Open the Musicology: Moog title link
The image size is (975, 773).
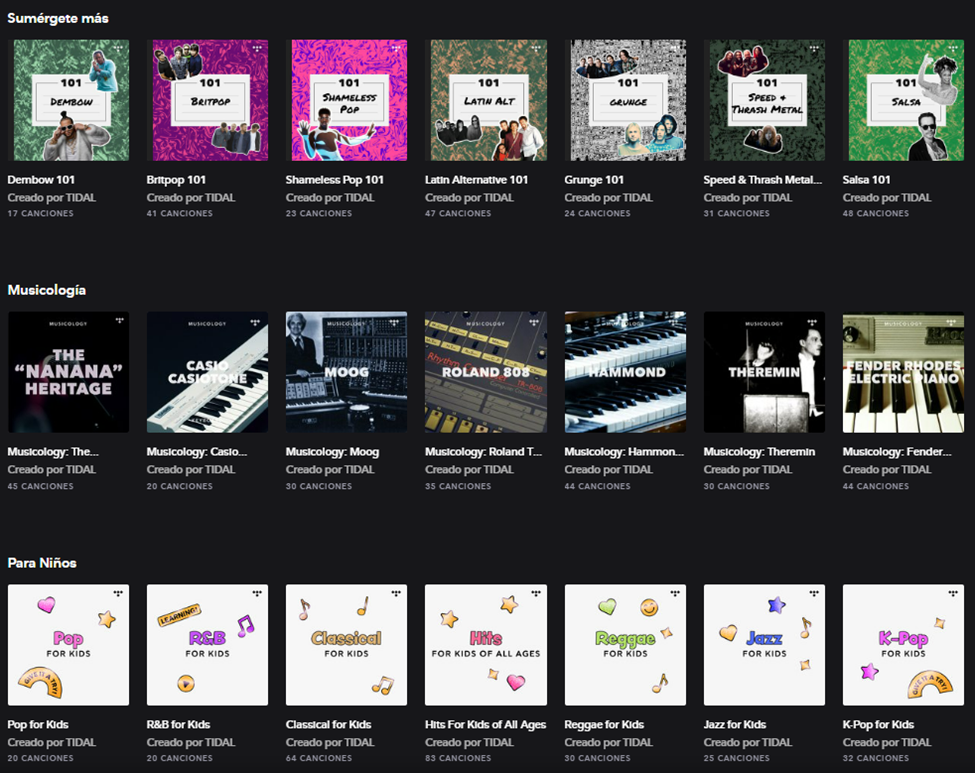(332, 452)
